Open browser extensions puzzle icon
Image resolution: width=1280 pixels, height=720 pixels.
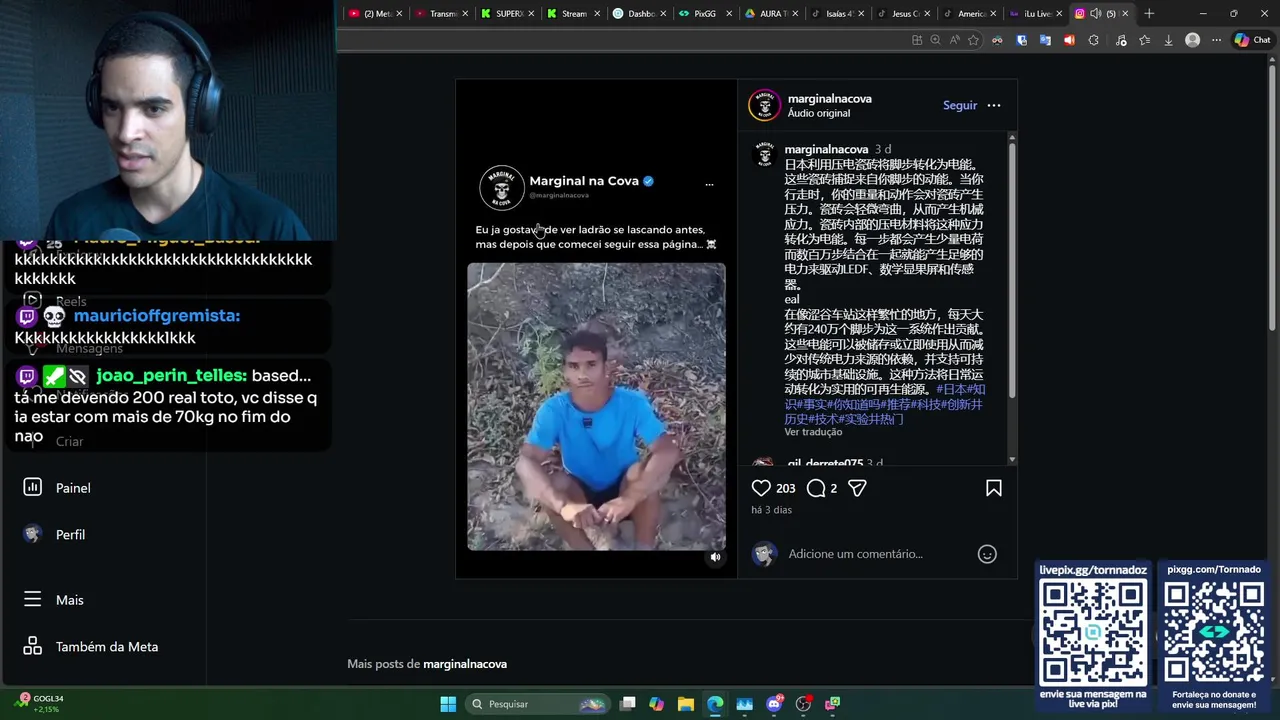click(1093, 40)
